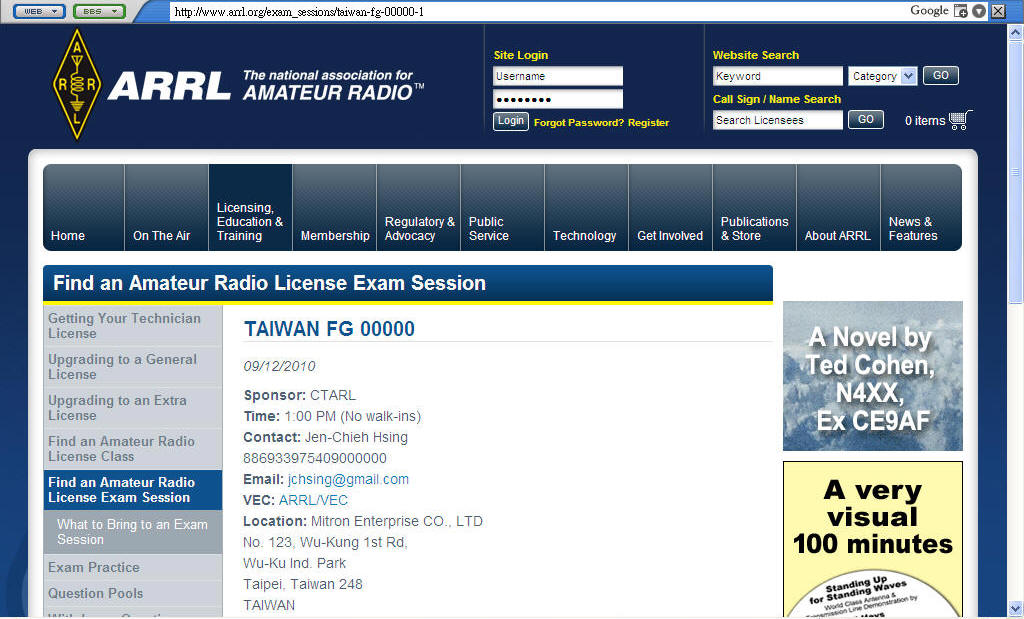
Task: Open the Get Involved menu
Action: click(671, 208)
